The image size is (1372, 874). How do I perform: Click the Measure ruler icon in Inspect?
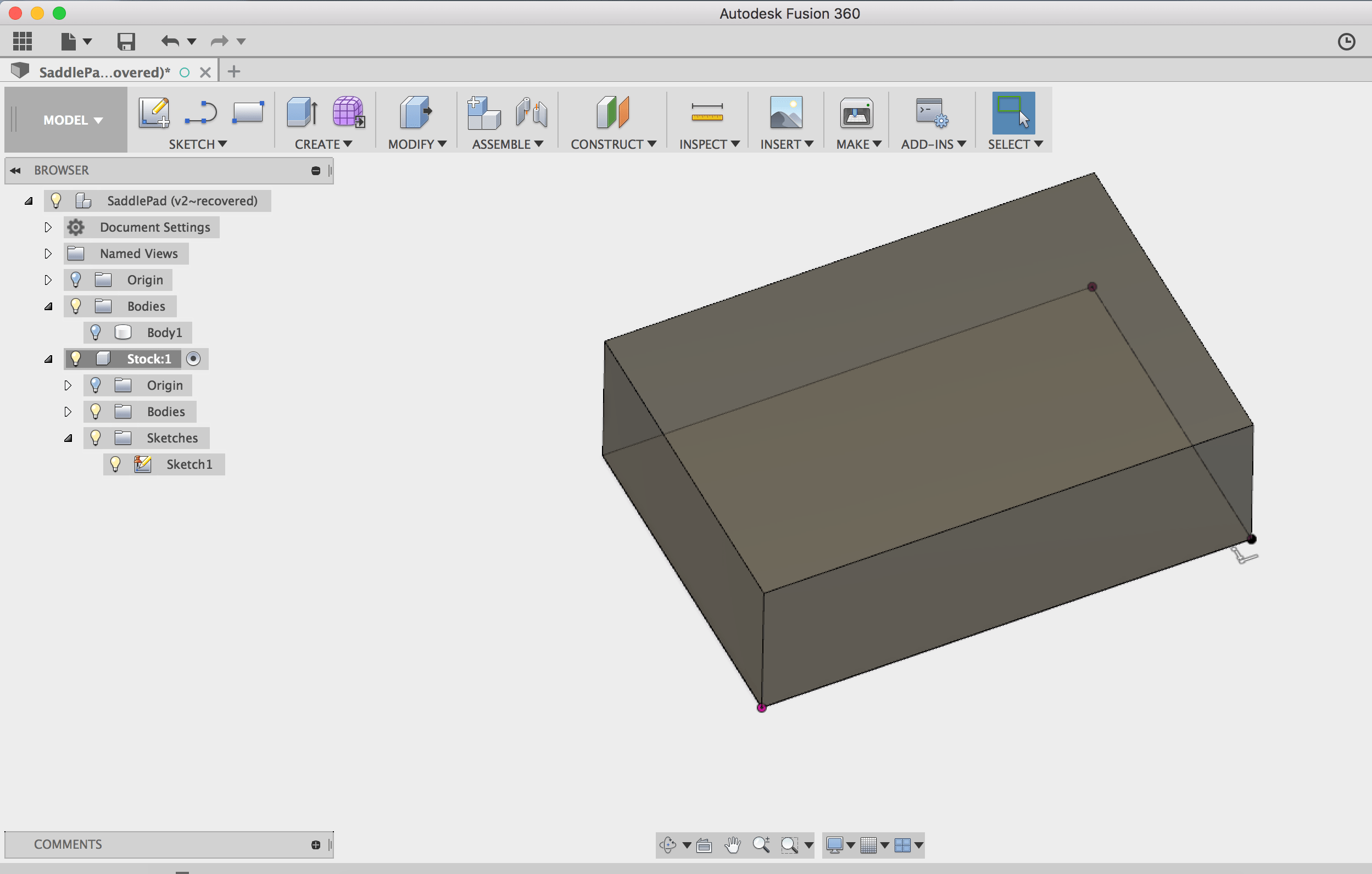tap(706, 112)
